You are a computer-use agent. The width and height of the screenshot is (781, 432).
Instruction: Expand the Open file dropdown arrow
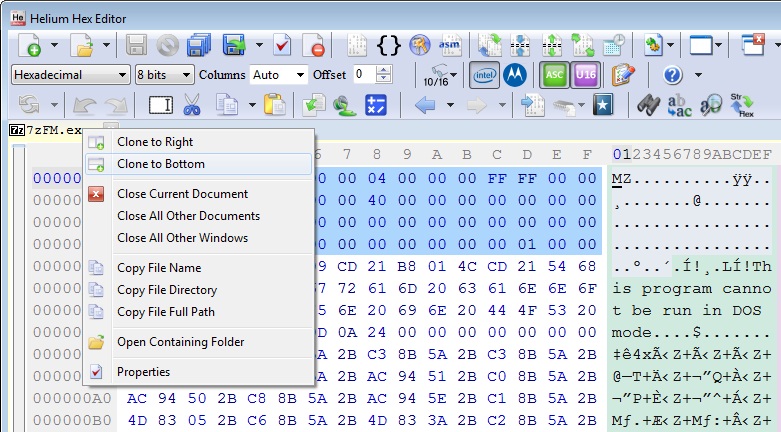(106, 45)
